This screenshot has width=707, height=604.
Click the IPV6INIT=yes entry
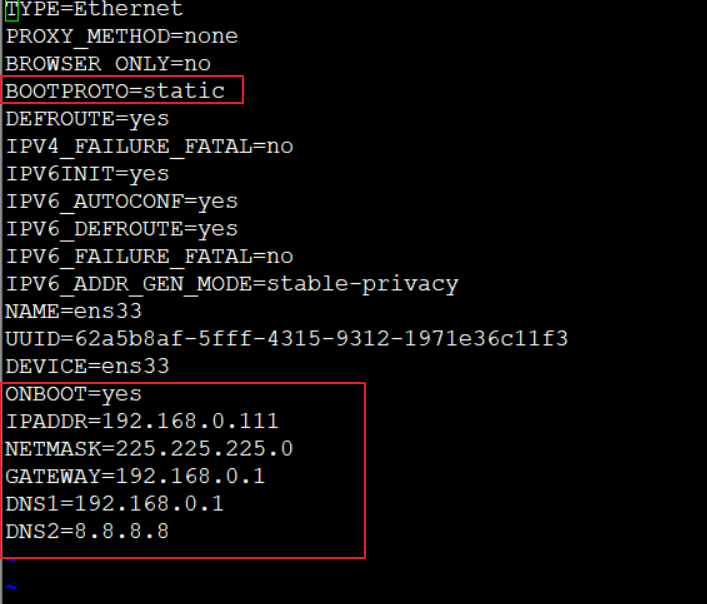coord(87,174)
